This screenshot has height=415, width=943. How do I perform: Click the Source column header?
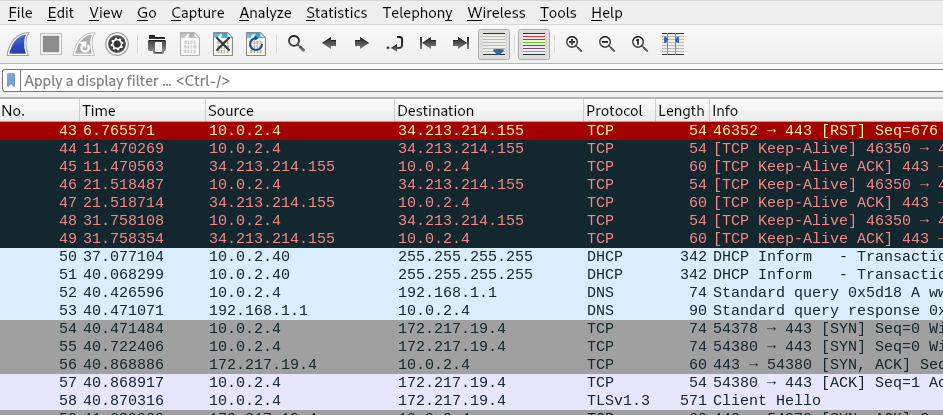pyautogui.click(x=231, y=111)
